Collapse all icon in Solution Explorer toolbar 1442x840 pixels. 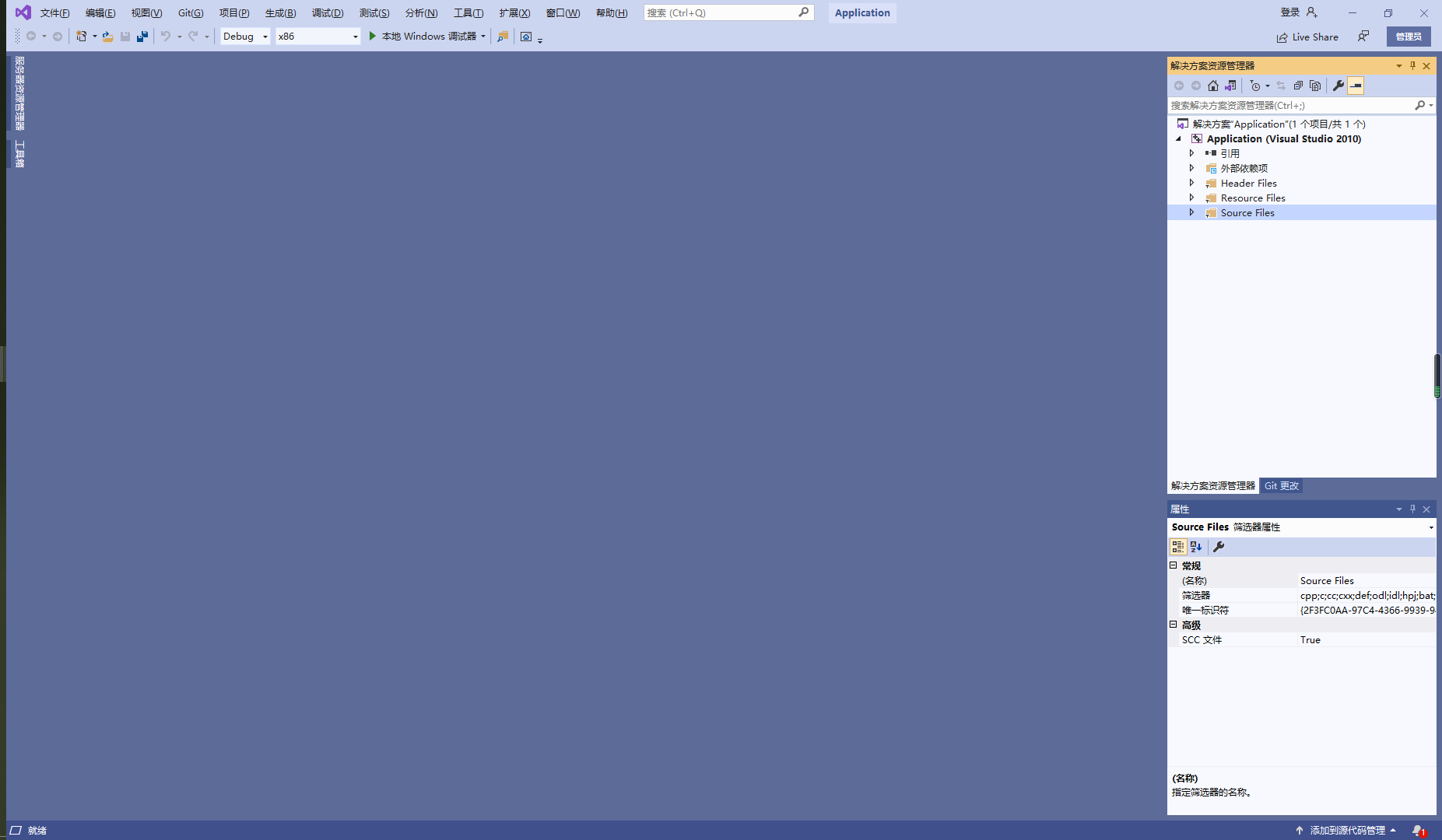(1298, 86)
